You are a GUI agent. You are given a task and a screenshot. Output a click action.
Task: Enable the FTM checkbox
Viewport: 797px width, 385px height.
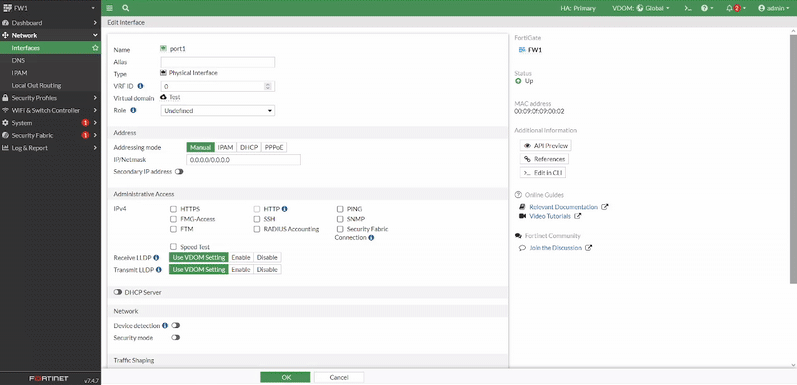coord(173,229)
